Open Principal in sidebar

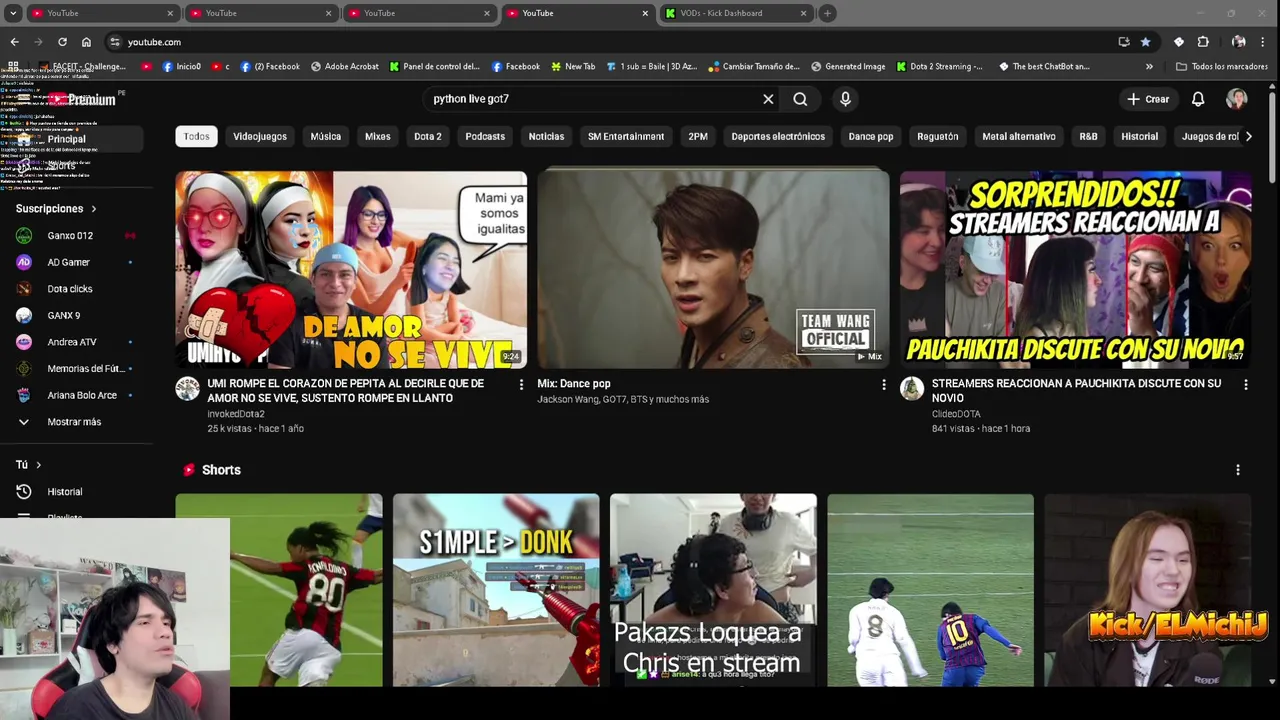click(x=76, y=139)
